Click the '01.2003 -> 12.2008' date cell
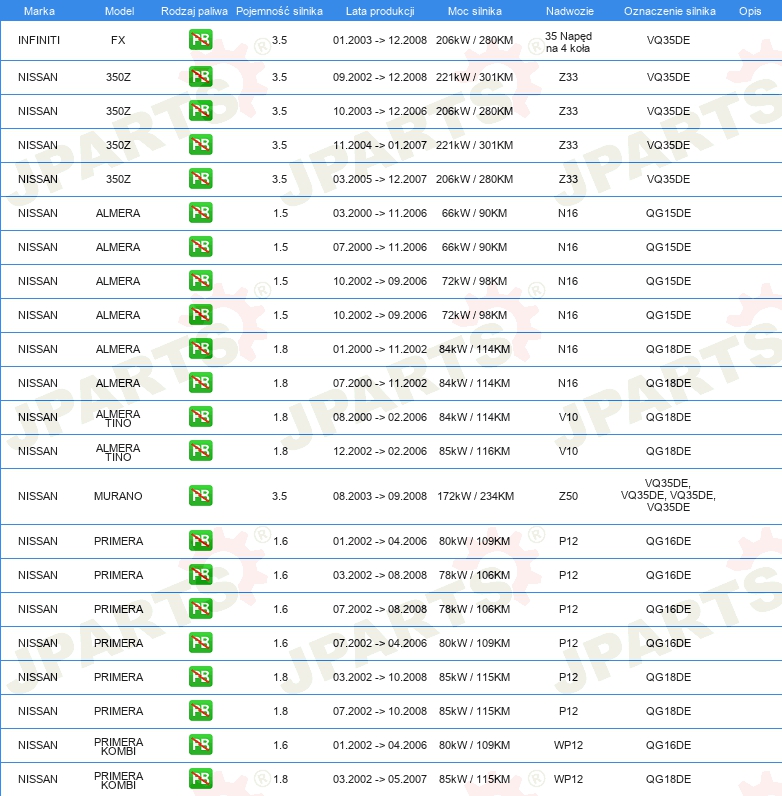 (x=380, y=40)
